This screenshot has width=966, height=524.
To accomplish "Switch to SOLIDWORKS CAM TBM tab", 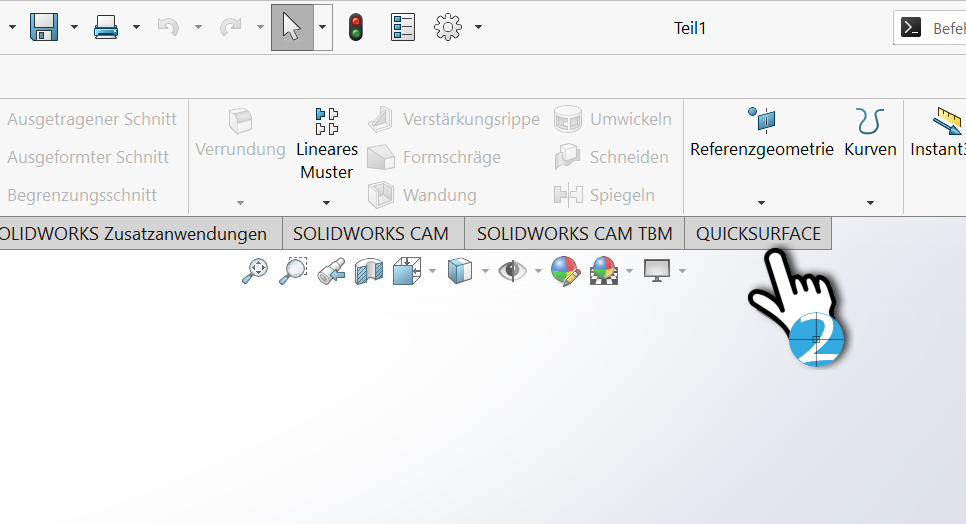I will point(574,233).
